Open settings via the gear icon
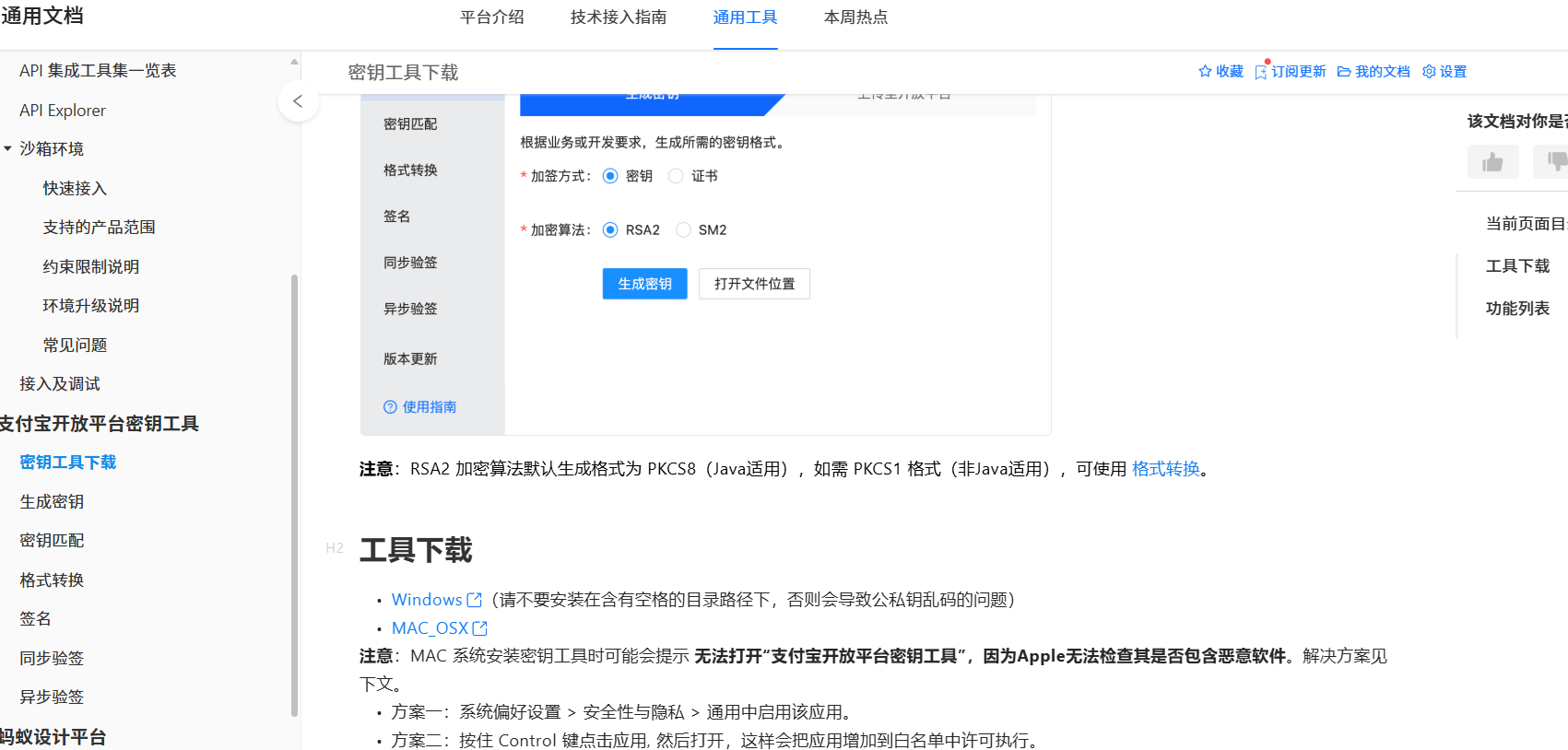 coord(1429,72)
